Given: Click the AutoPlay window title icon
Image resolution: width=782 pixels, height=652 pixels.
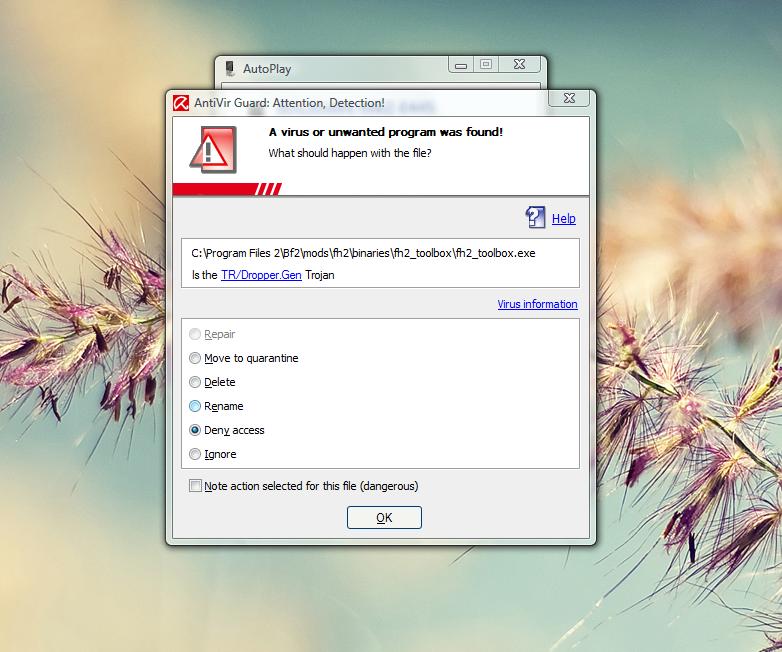Looking at the screenshot, I should pyautogui.click(x=230, y=69).
